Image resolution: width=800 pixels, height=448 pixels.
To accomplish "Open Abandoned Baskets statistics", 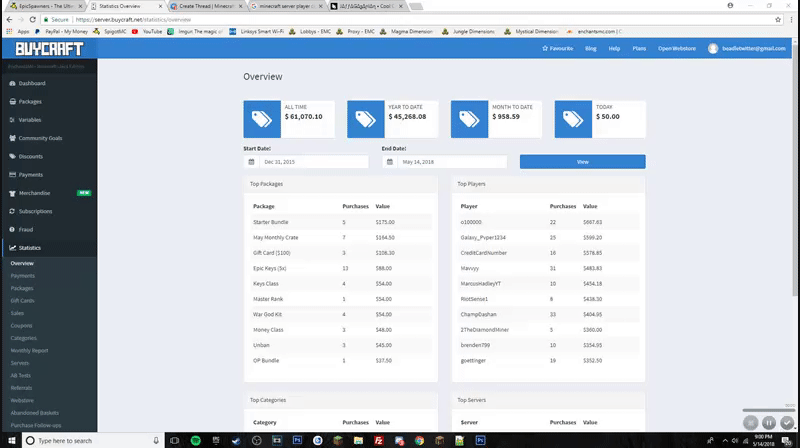I will (34, 413).
